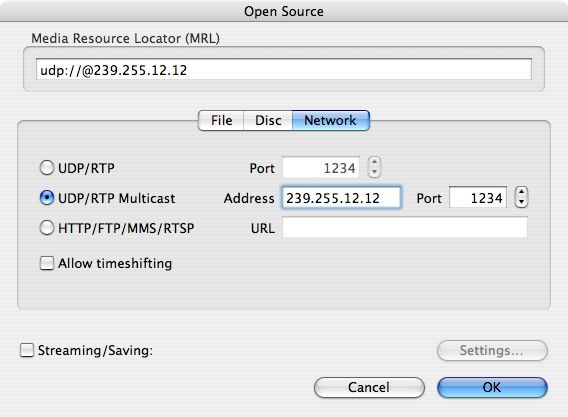Screen dimensions: 568x417
Task: Enable the Allow timeshifting checkbox
Action: 47,263
